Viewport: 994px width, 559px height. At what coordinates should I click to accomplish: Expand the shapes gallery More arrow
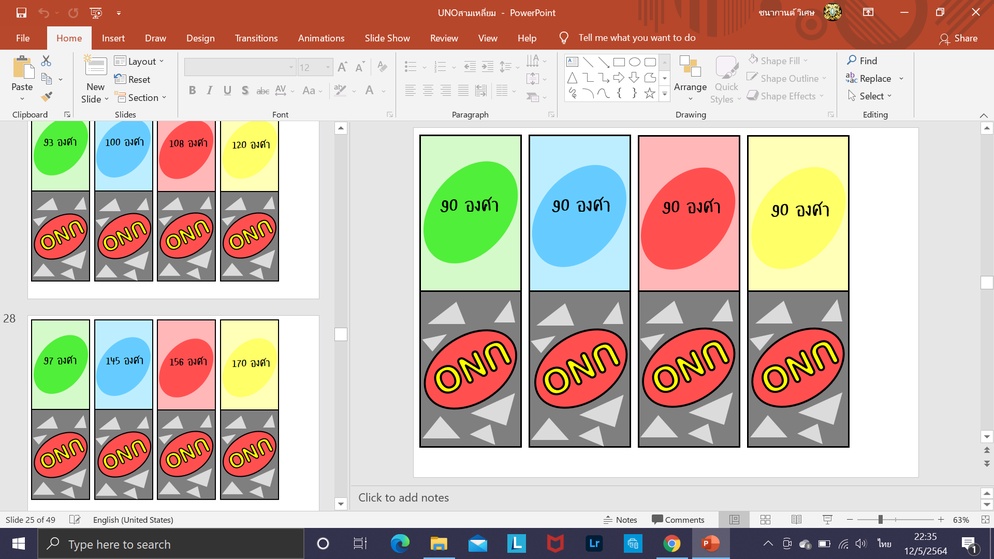tap(664, 93)
